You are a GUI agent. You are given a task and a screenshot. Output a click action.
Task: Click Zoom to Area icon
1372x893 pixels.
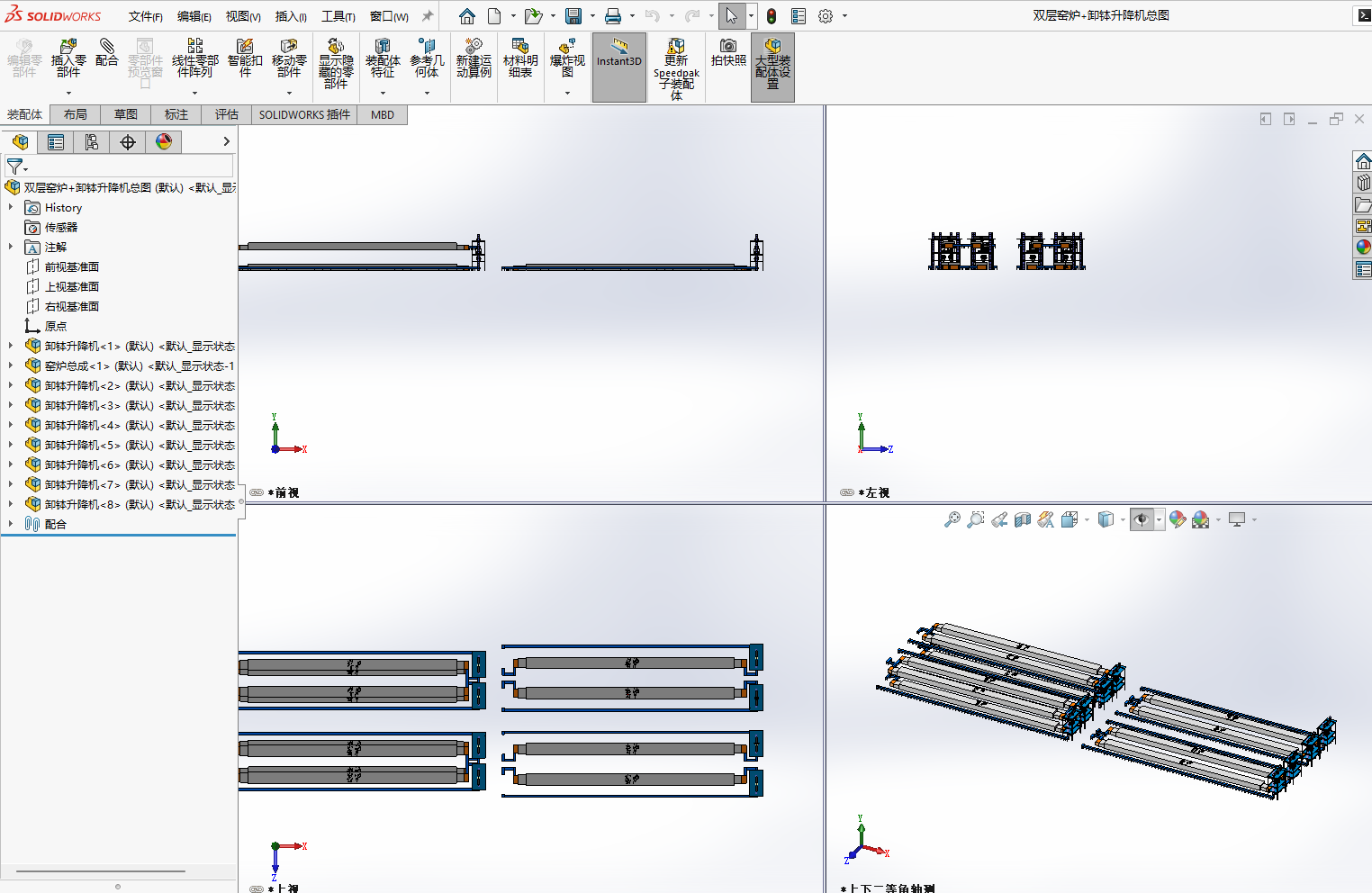point(976,519)
